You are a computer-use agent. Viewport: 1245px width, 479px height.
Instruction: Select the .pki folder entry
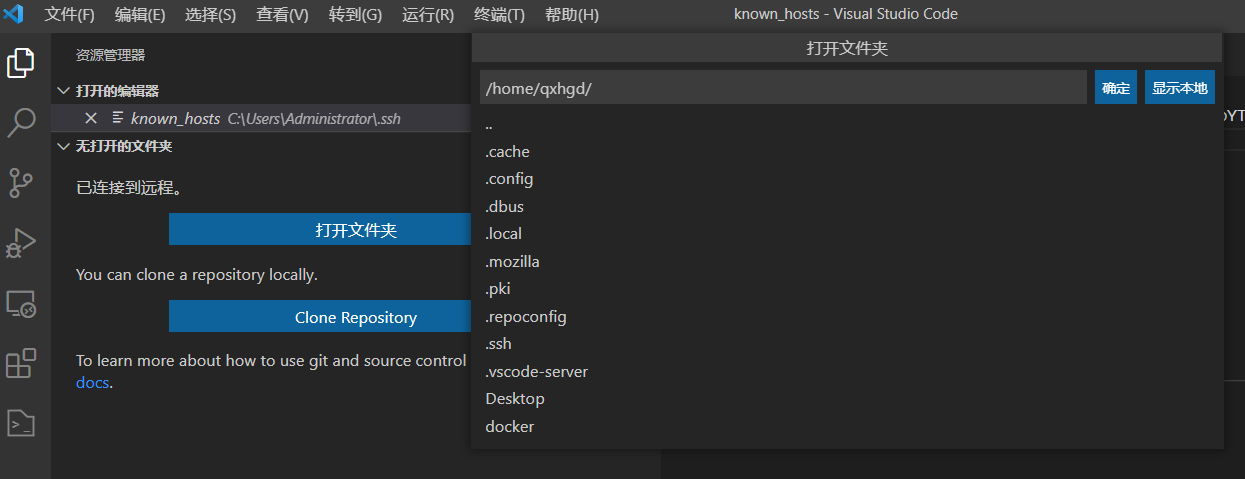(x=847, y=289)
